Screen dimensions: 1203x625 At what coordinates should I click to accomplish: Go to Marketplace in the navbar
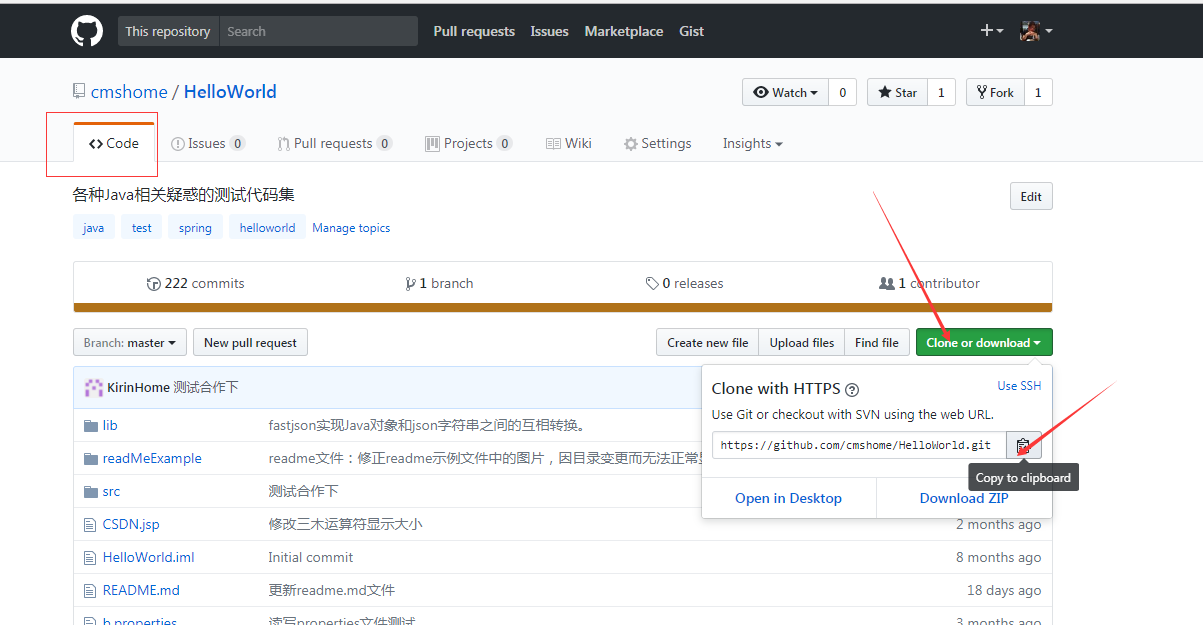[624, 31]
